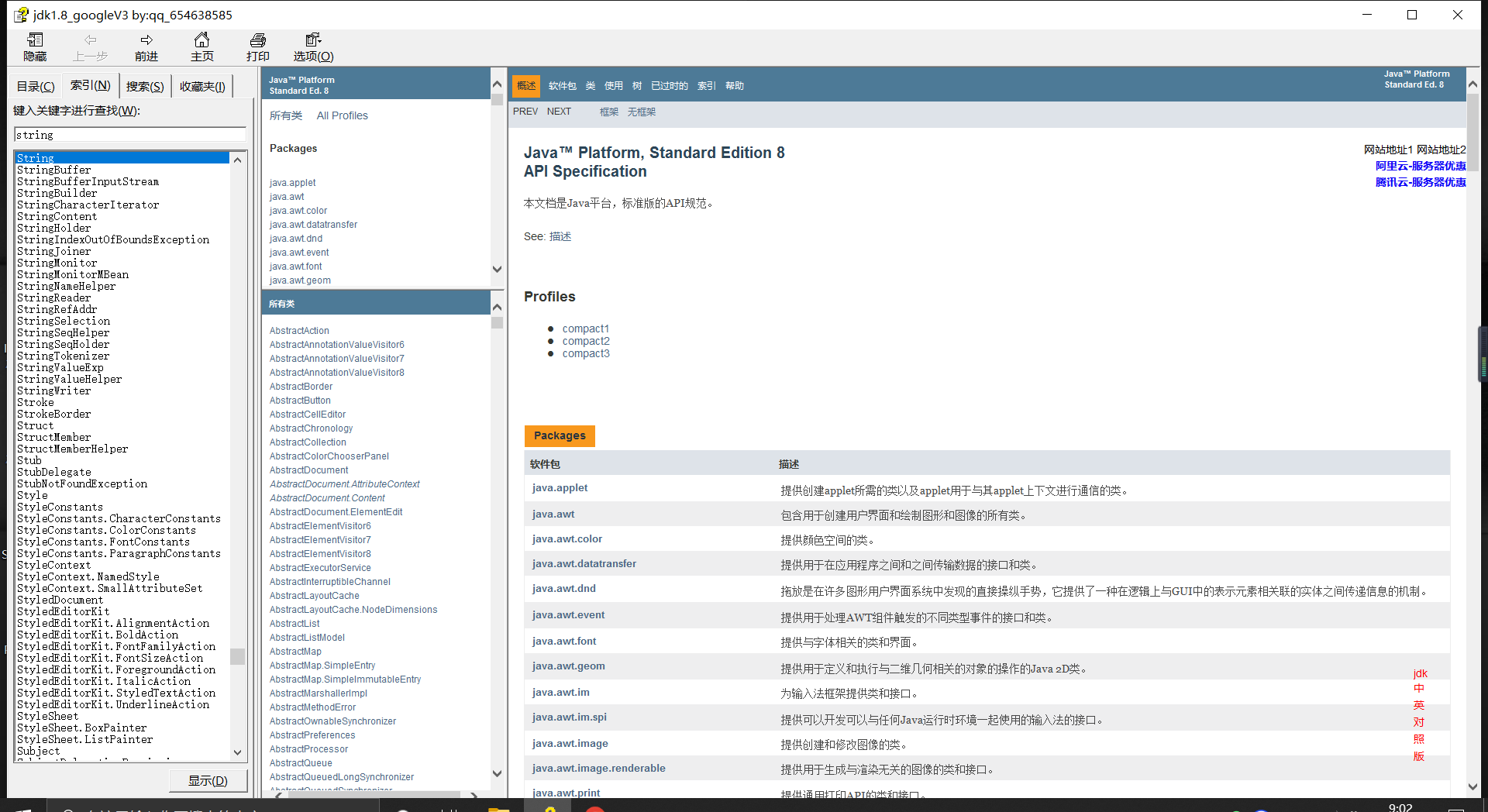Viewport: 1488px width, 812px height.
Task: Follow the compact1 profile link
Action: [x=585, y=329]
